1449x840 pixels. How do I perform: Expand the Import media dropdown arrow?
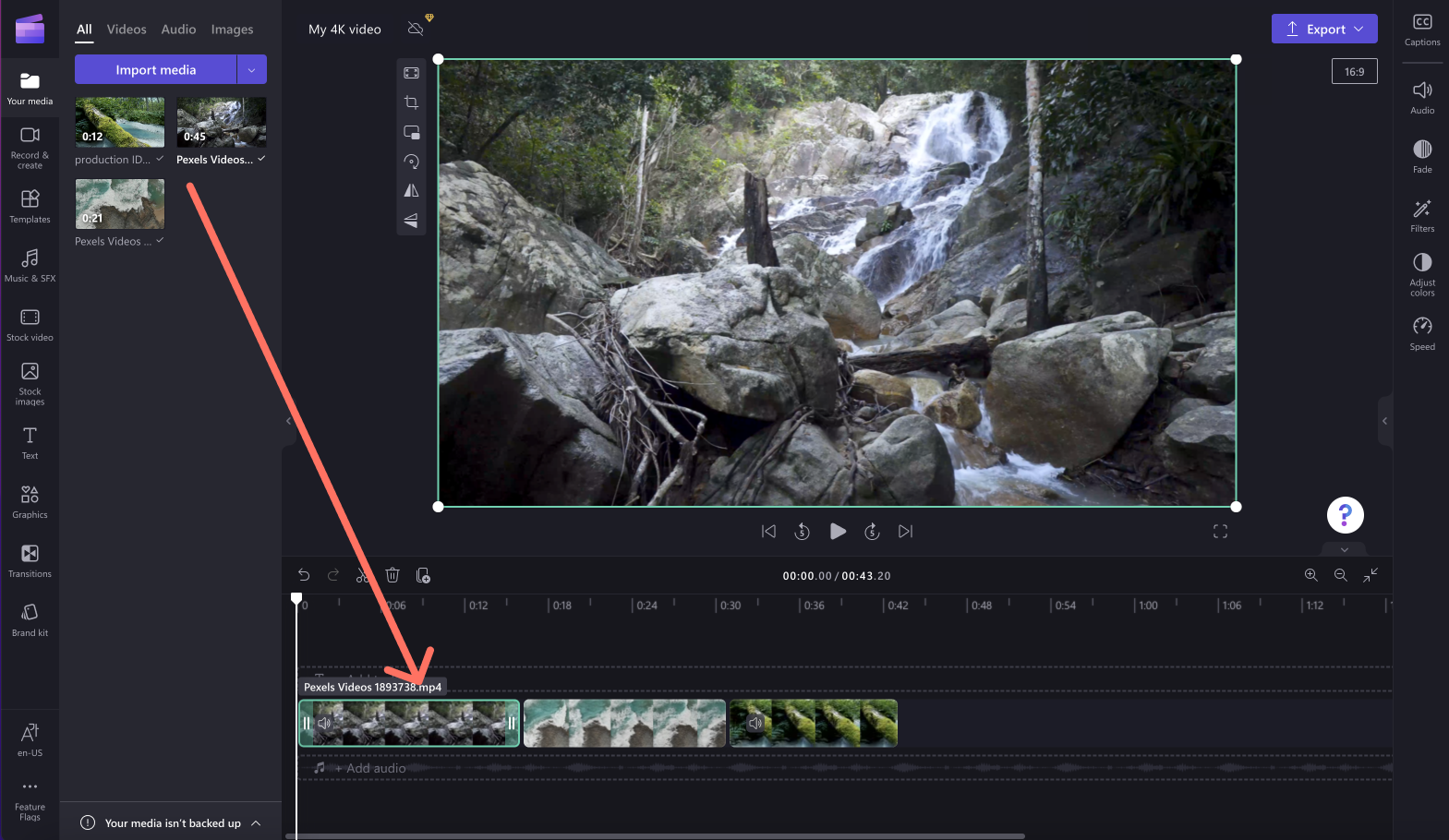point(252,69)
